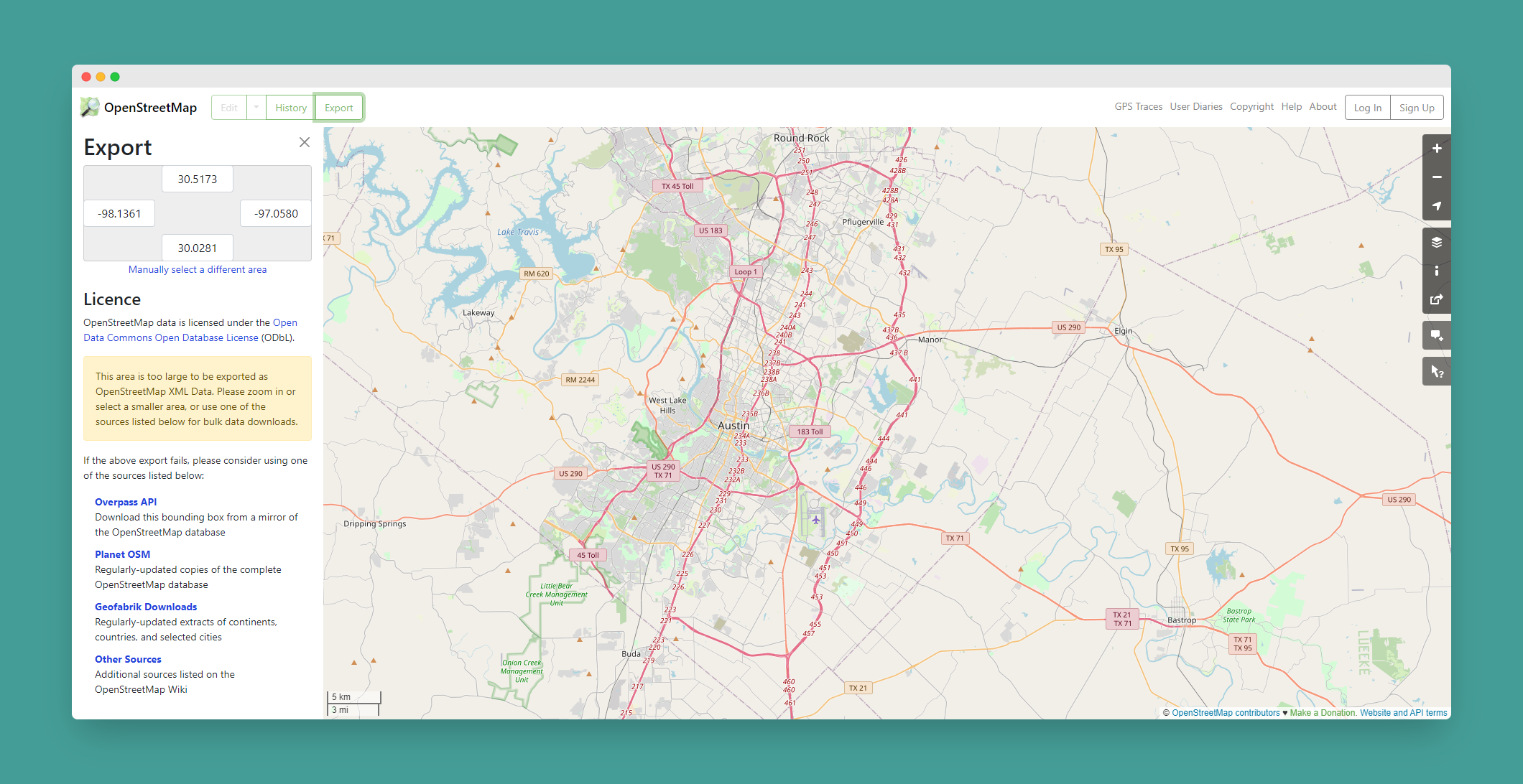The width and height of the screenshot is (1523, 784).
Task: Zoom out of the map
Action: coord(1436,177)
